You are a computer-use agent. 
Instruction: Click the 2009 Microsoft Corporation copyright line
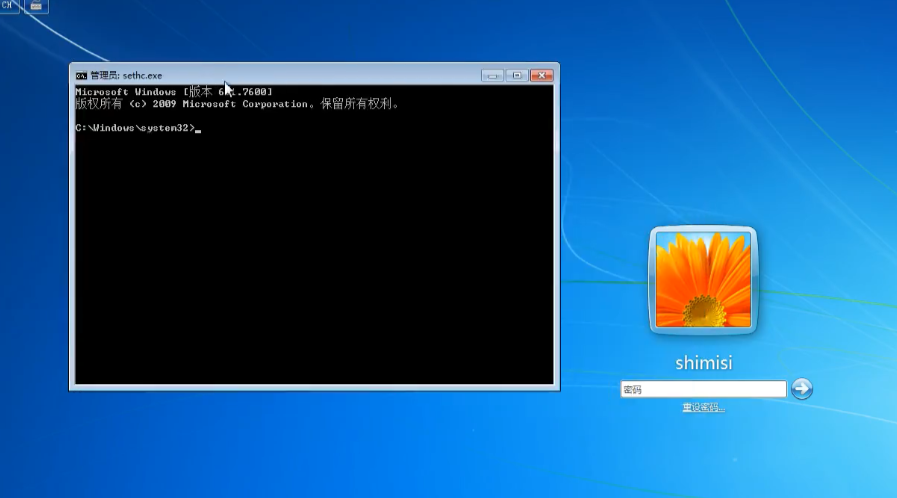point(237,104)
